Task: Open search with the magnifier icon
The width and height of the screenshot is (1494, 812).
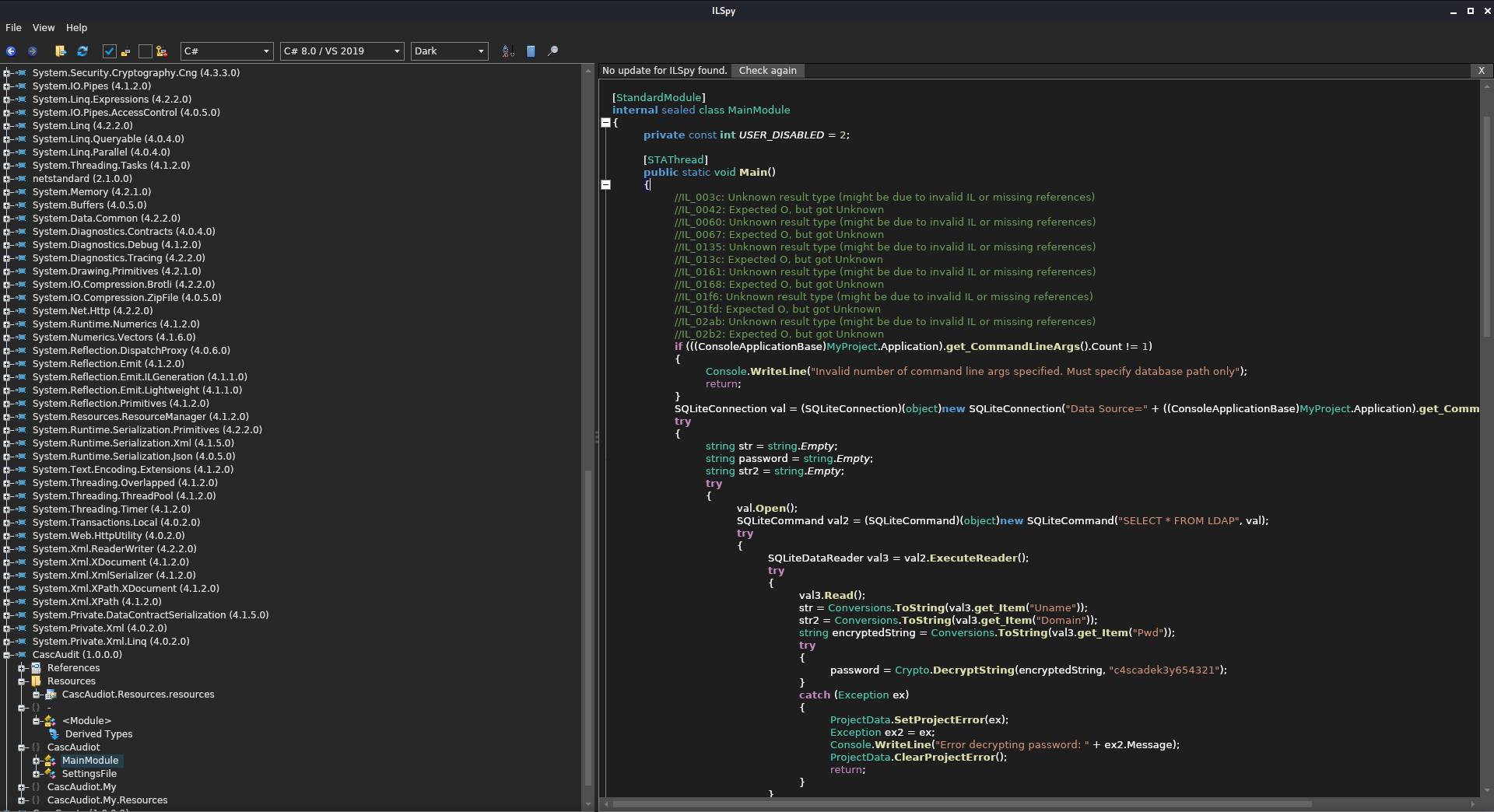Action: point(553,51)
